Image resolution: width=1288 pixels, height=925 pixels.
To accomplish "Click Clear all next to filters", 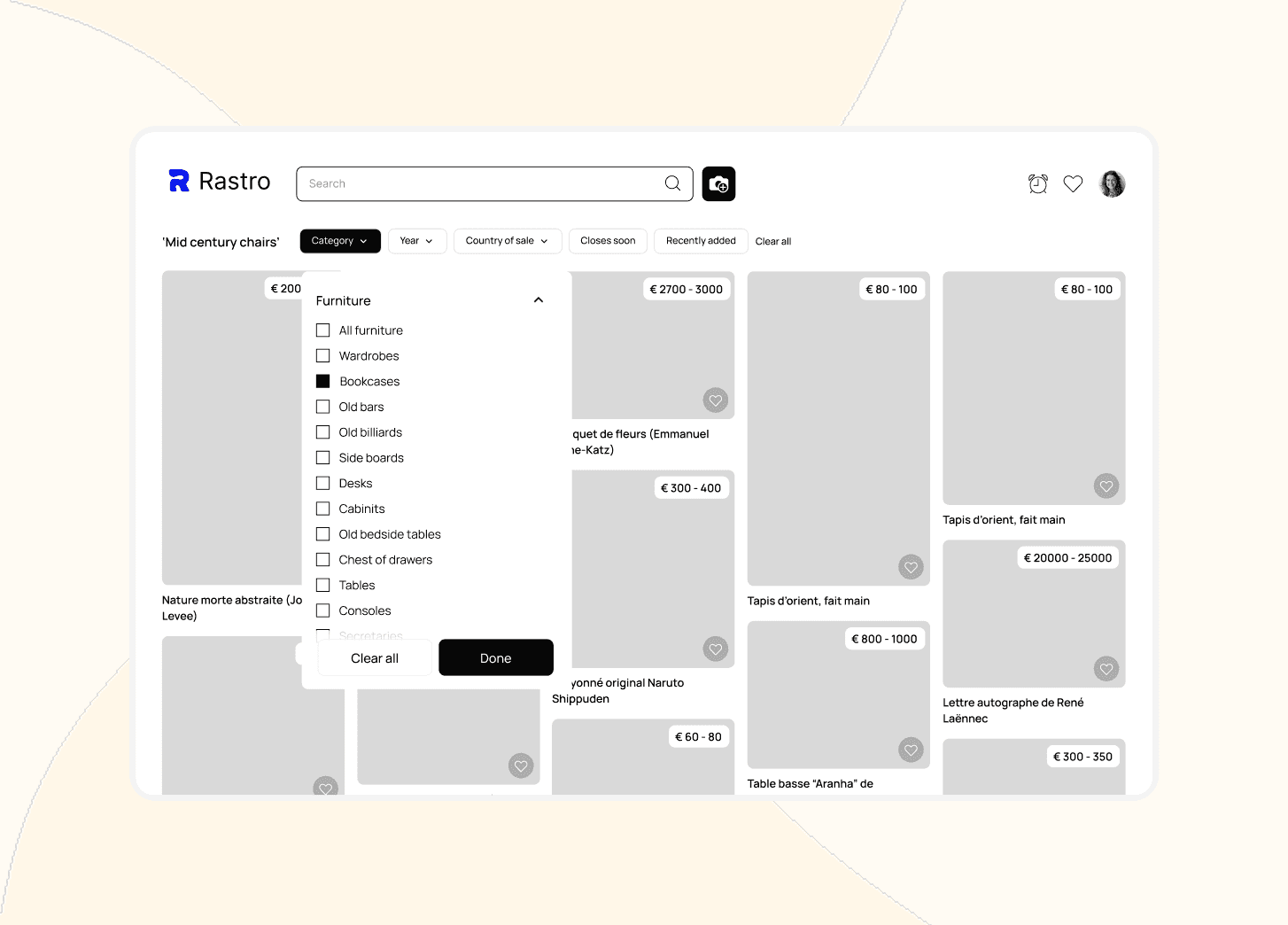I will coord(773,241).
